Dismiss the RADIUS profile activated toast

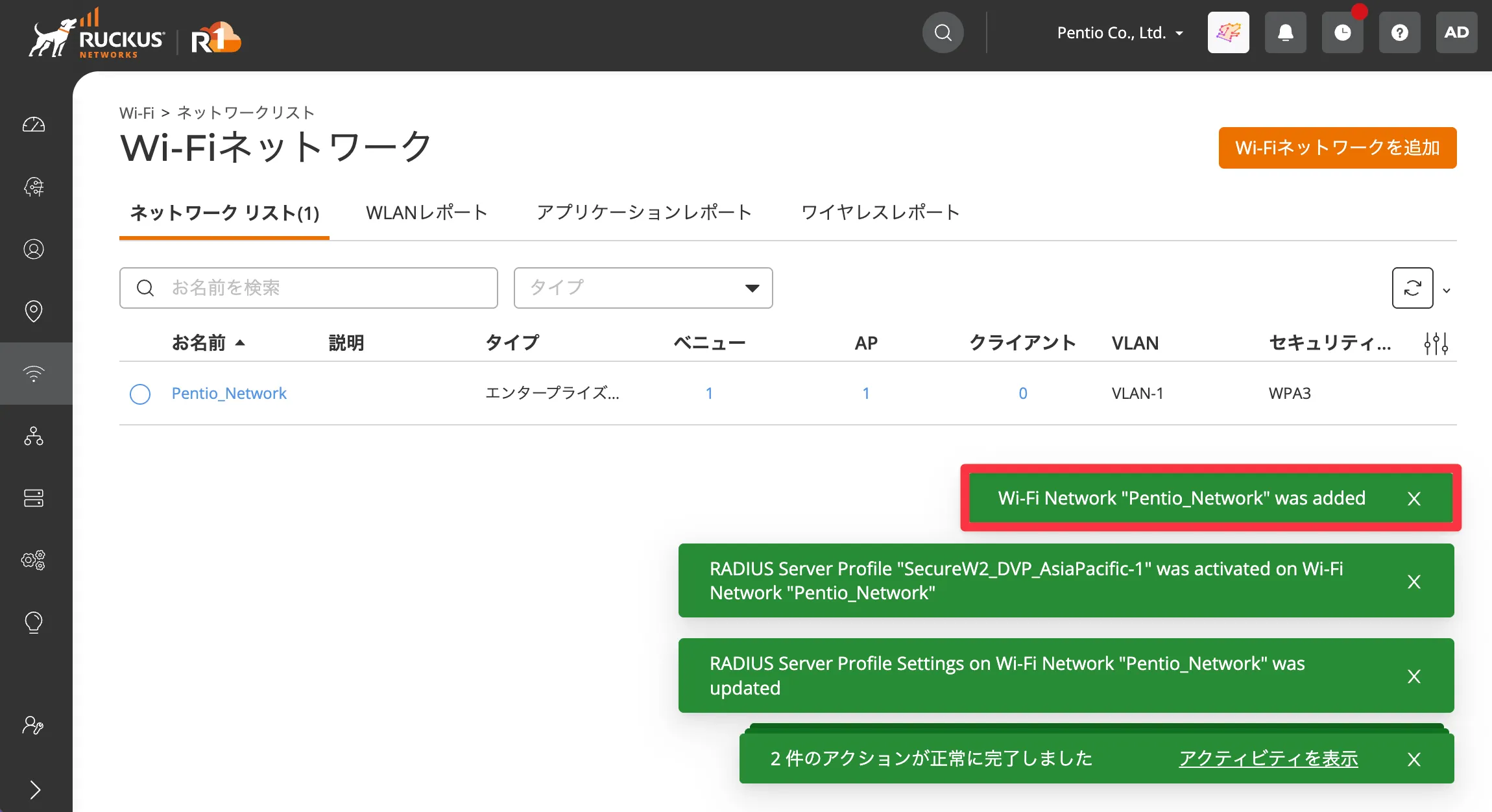pos(1414,581)
